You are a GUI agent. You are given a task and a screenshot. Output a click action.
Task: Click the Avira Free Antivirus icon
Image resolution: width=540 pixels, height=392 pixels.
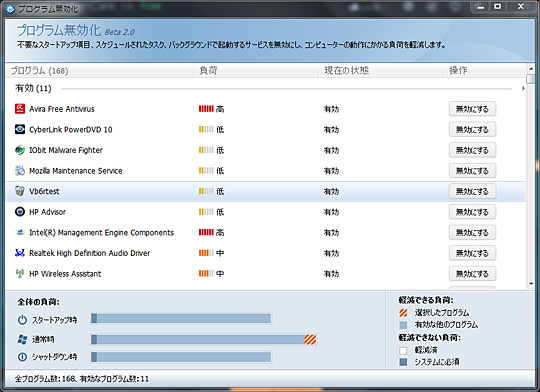pos(20,109)
